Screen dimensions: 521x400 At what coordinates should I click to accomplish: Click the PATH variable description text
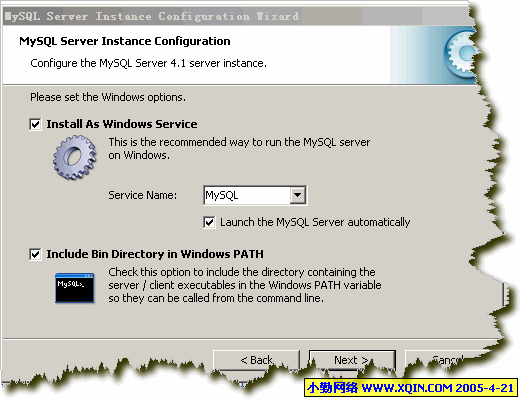(x=245, y=285)
